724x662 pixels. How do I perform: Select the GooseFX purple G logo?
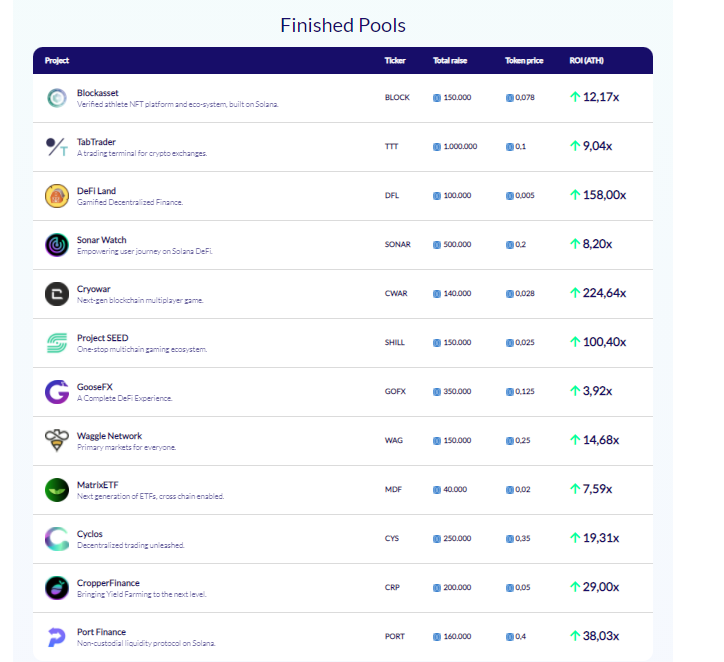pos(57,392)
